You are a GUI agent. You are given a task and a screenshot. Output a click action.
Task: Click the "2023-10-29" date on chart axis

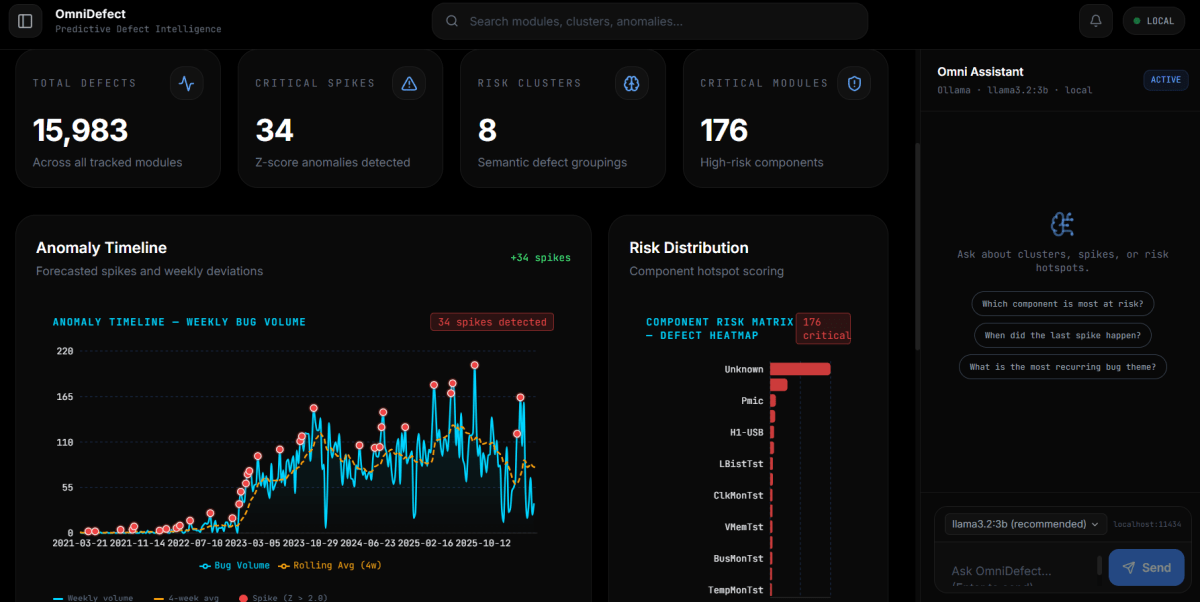(x=310, y=543)
